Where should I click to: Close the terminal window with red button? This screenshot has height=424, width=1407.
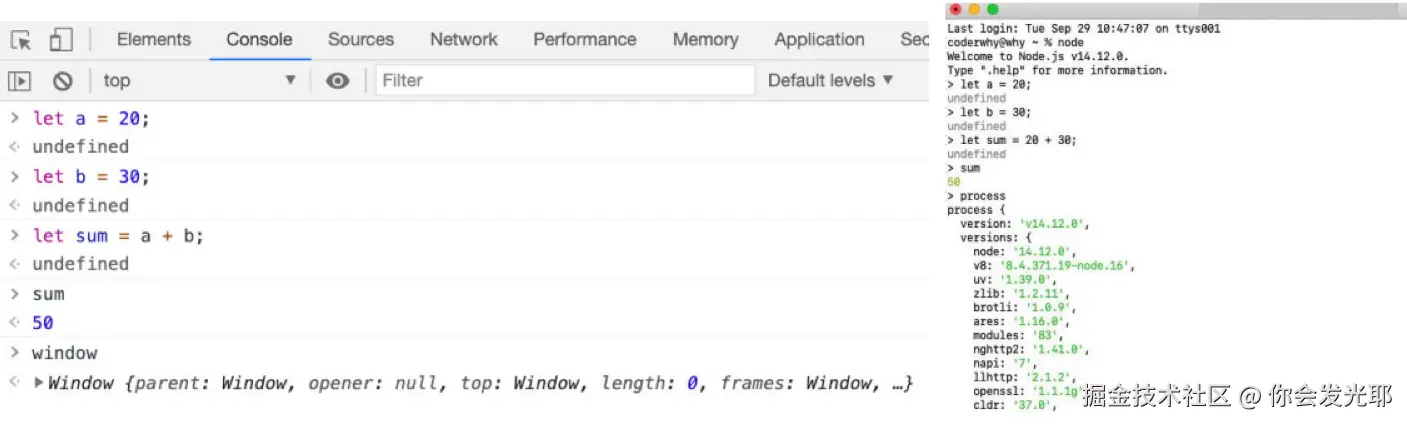coord(956,9)
